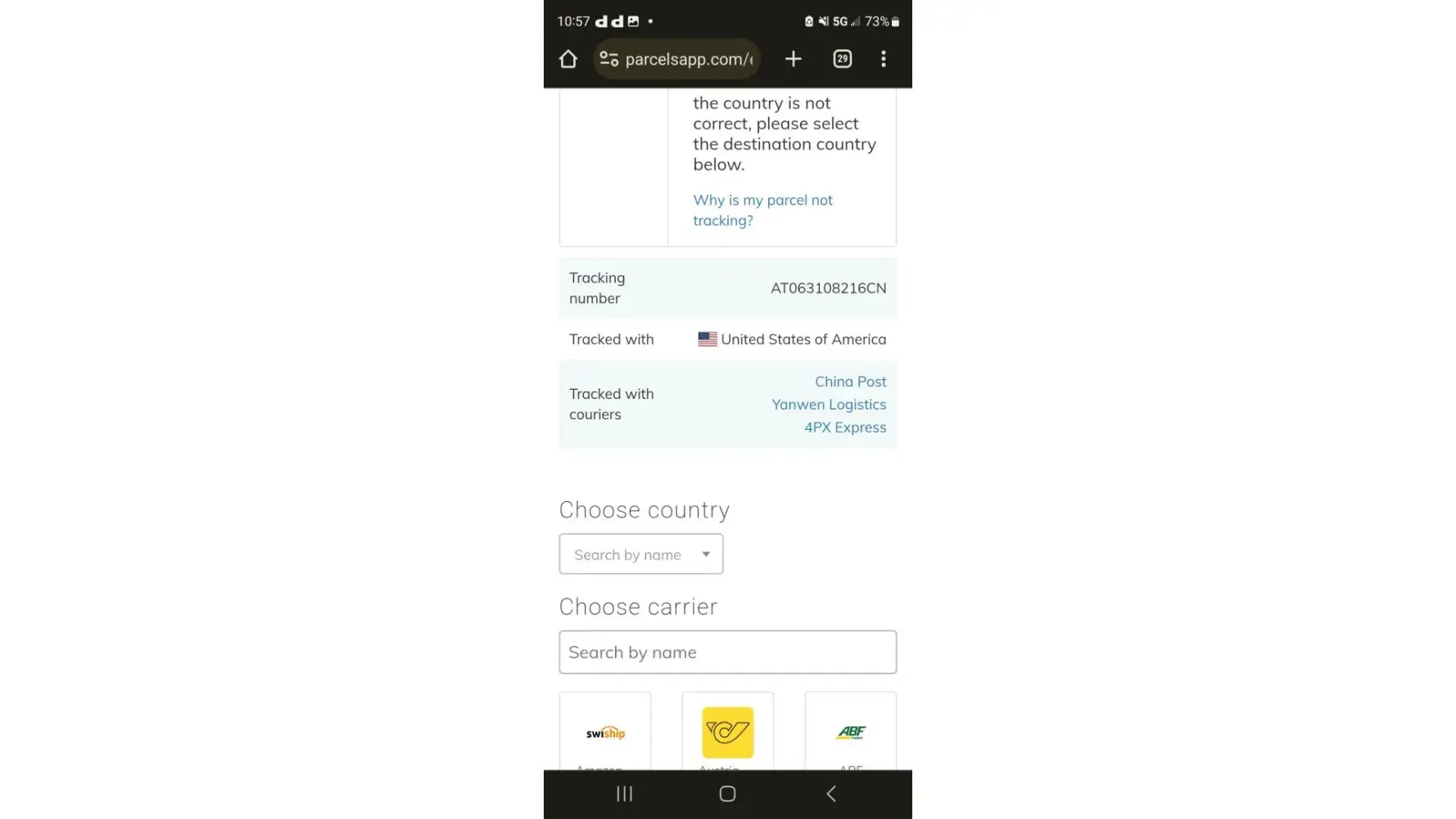Focus the Choose carrier search field
This screenshot has height=819, width=1456.
tap(727, 652)
